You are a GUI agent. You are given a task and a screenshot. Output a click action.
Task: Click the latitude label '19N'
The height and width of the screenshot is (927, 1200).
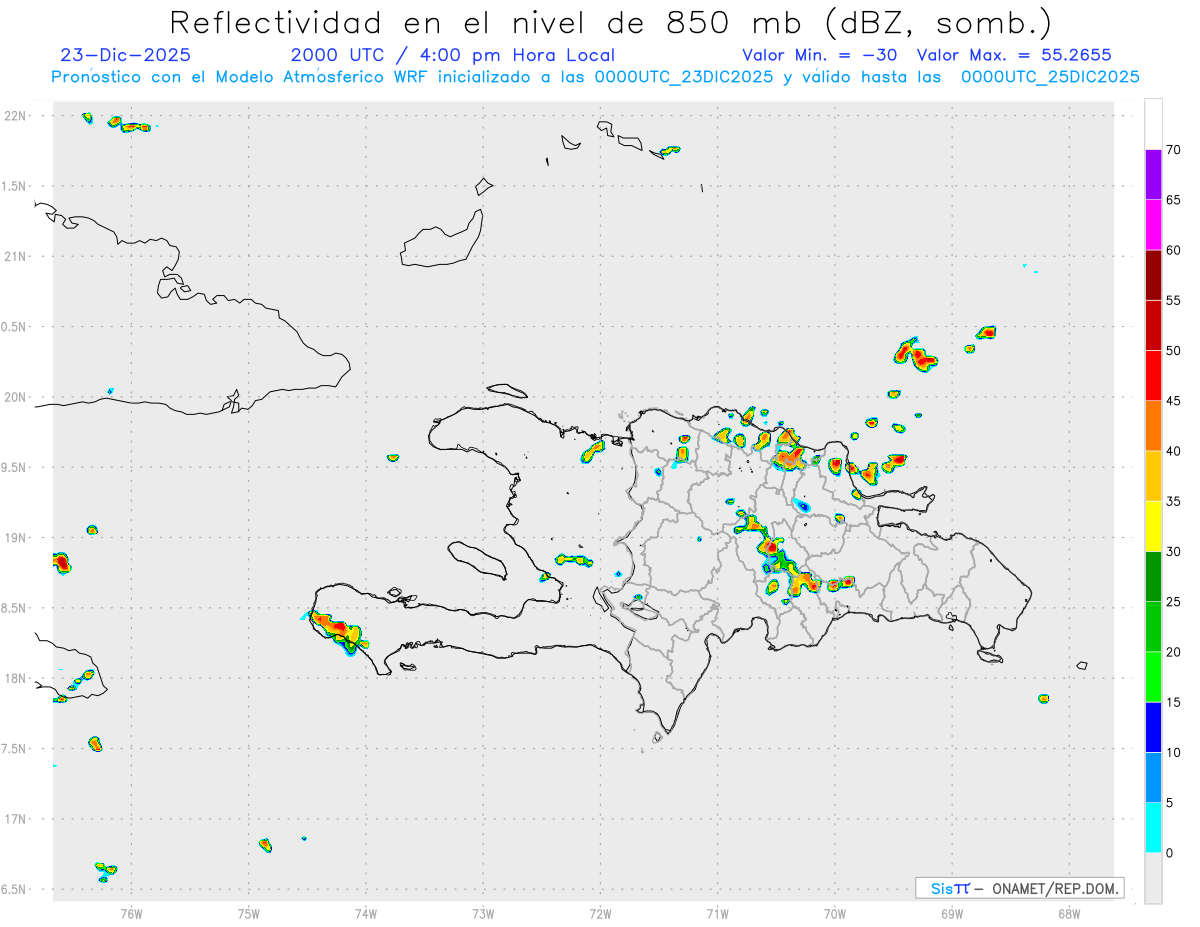[x=16, y=537]
